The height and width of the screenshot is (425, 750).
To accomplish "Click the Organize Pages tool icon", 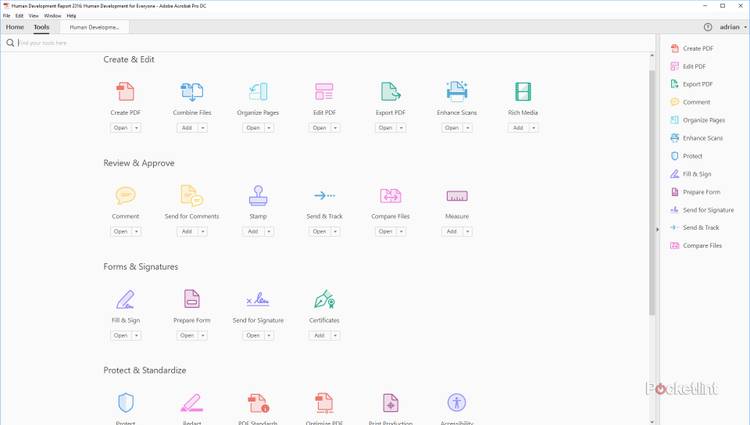I will (x=258, y=91).
